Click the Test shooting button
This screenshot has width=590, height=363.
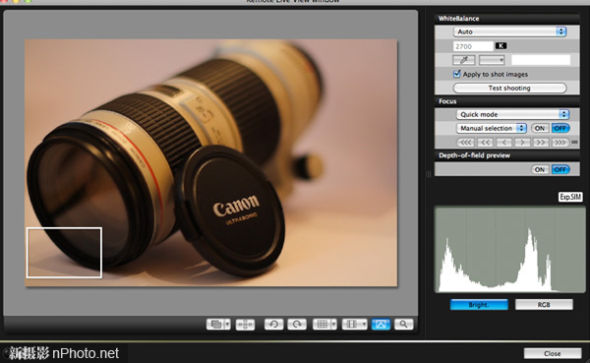[509, 88]
